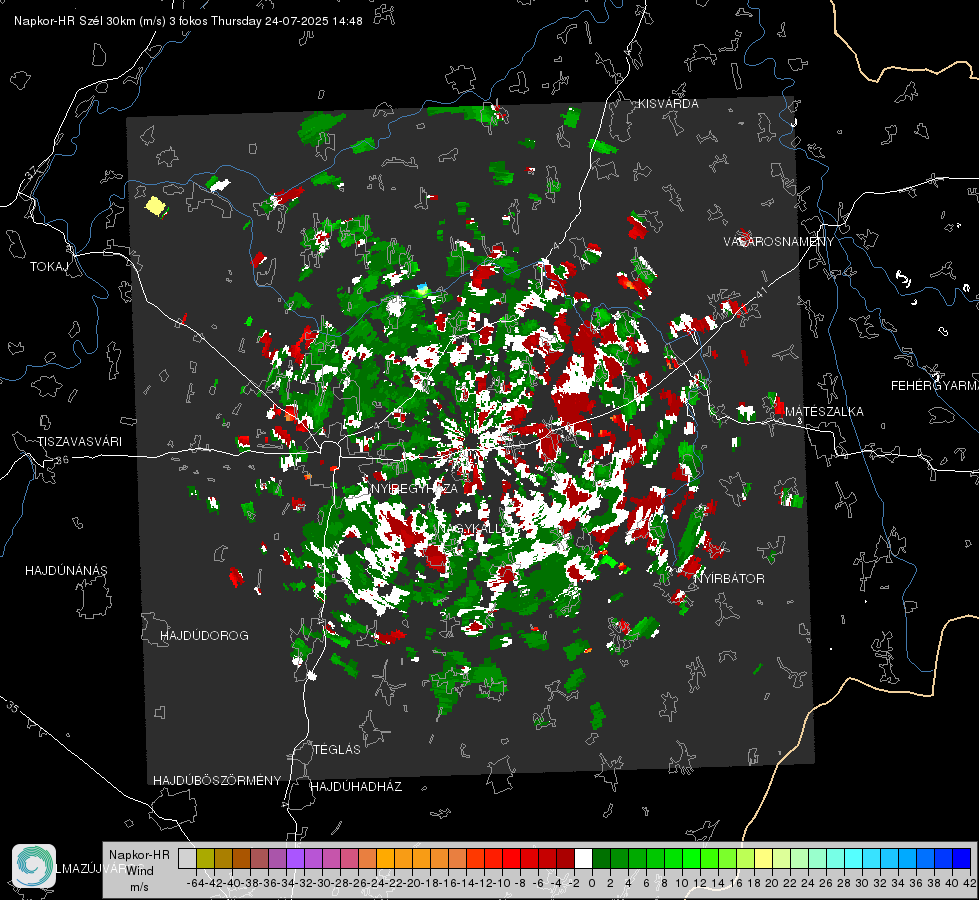This screenshot has width=979, height=900.
Task: Select the NYÍRBÁTOR town label
Action: click(x=729, y=578)
